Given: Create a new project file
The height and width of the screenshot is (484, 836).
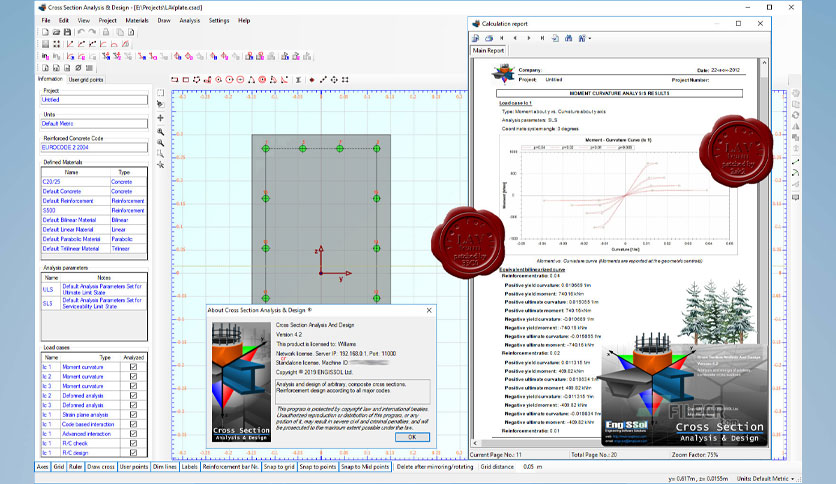Looking at the screenshot, I should click(45, 32).
